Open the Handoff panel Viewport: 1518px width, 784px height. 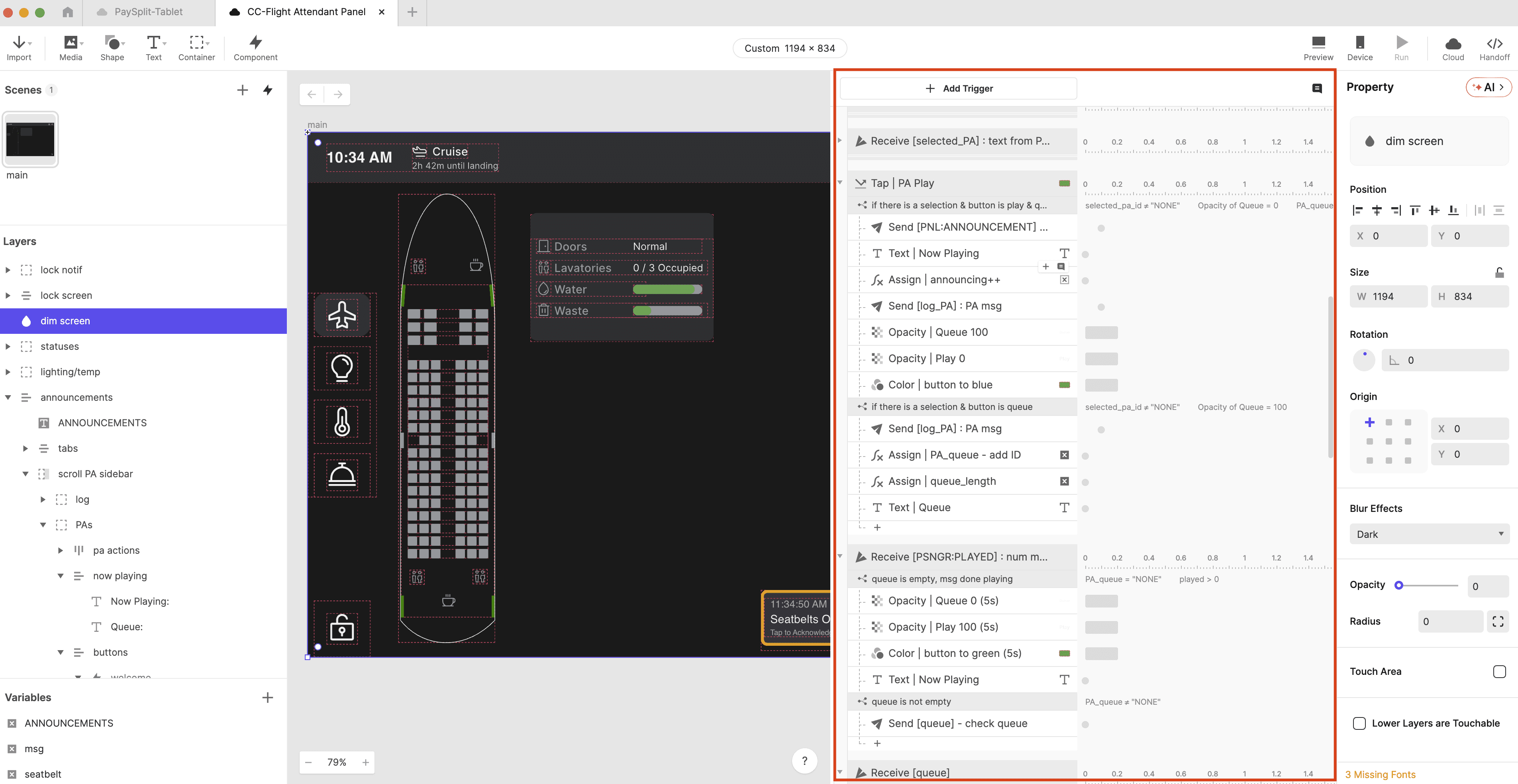click(x=1494, y=48)
